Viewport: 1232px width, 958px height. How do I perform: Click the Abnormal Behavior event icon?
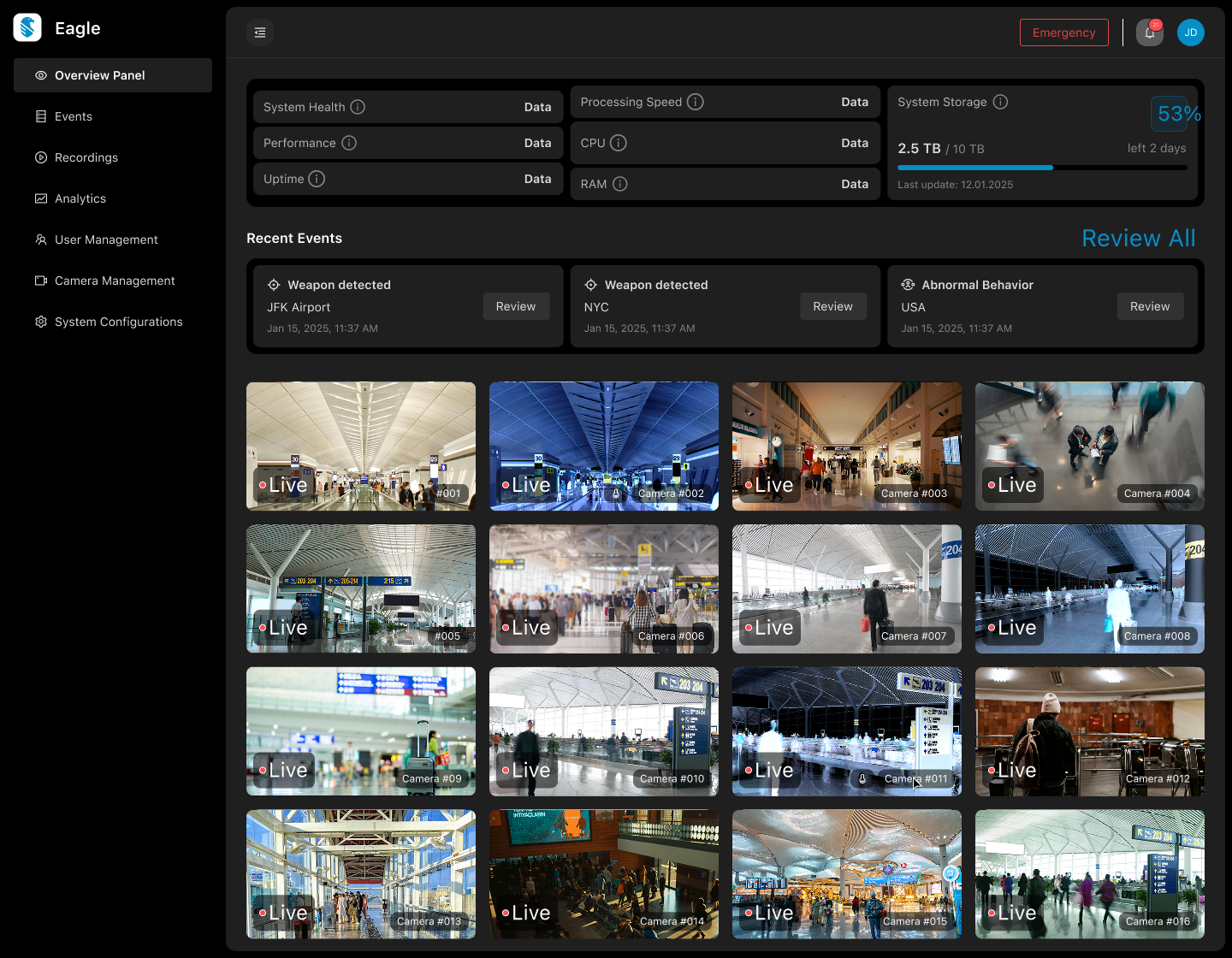[908, 284]
